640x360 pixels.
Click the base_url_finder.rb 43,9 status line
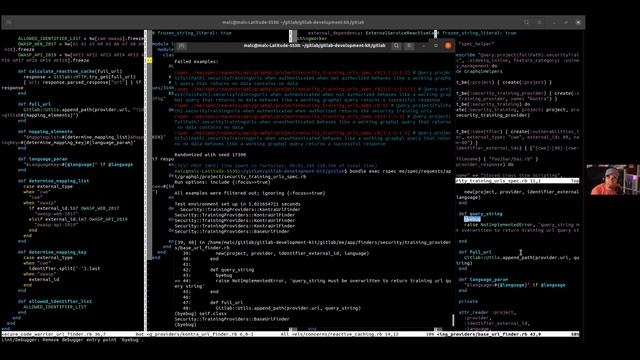click(507, 334)
